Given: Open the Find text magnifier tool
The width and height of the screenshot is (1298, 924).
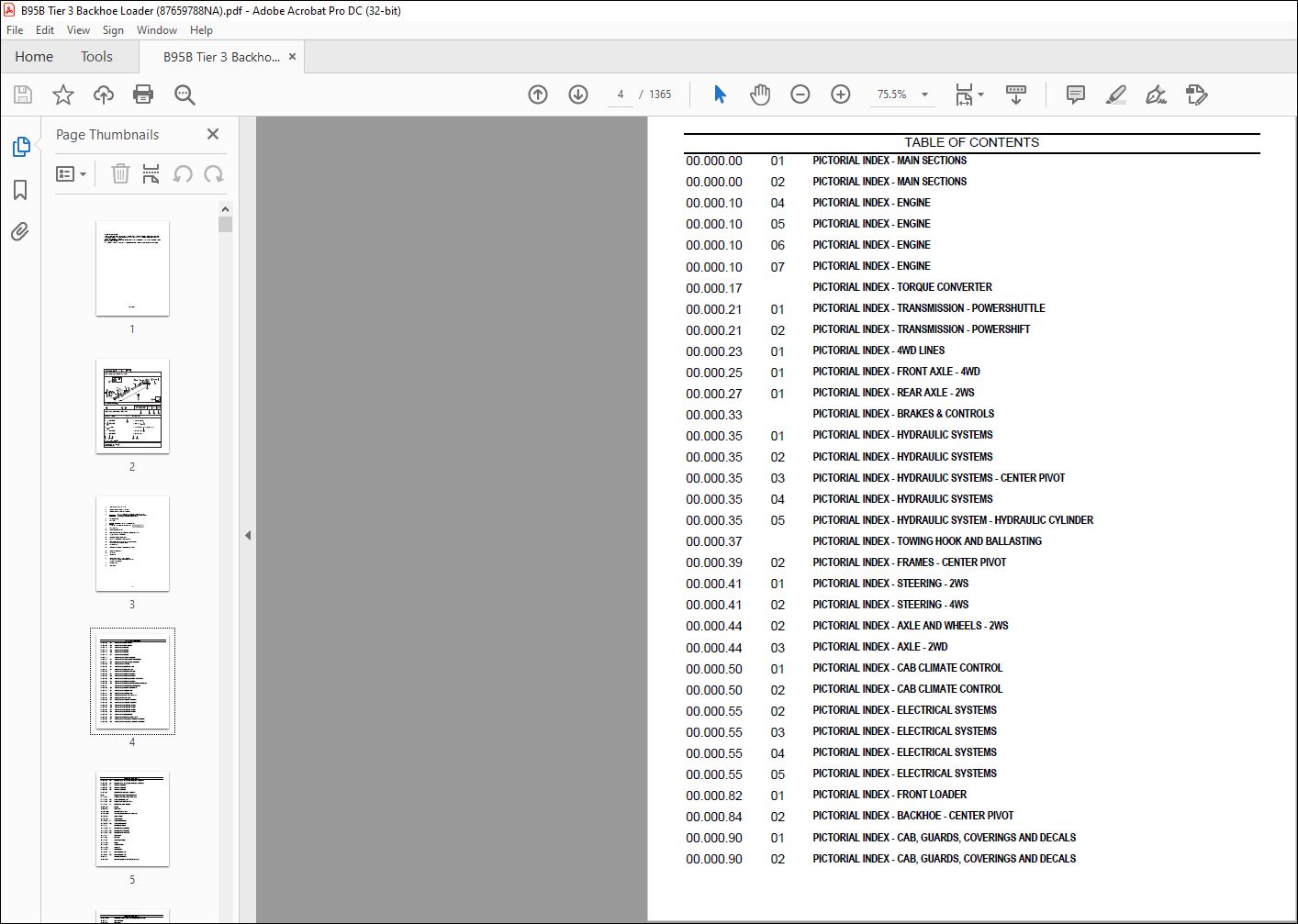Looking at the screenshot, I should pos(185,95).
